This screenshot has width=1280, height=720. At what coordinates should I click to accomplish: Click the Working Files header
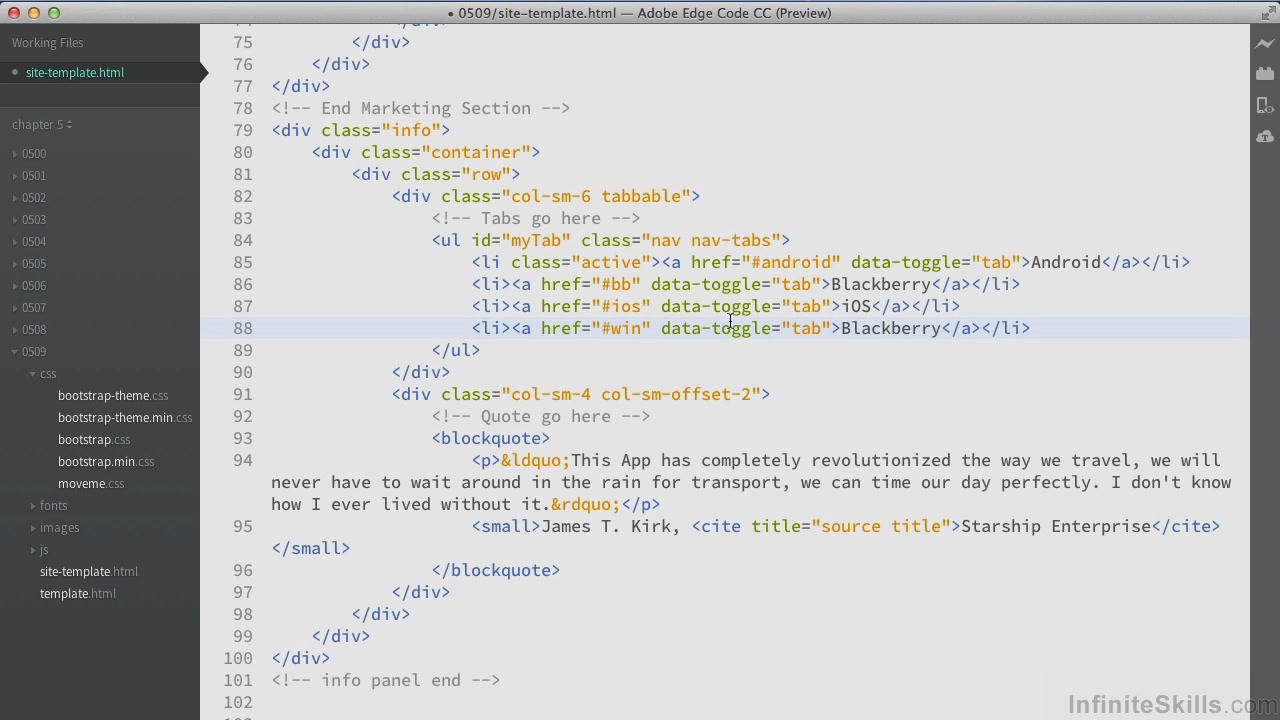pos(48,43)
